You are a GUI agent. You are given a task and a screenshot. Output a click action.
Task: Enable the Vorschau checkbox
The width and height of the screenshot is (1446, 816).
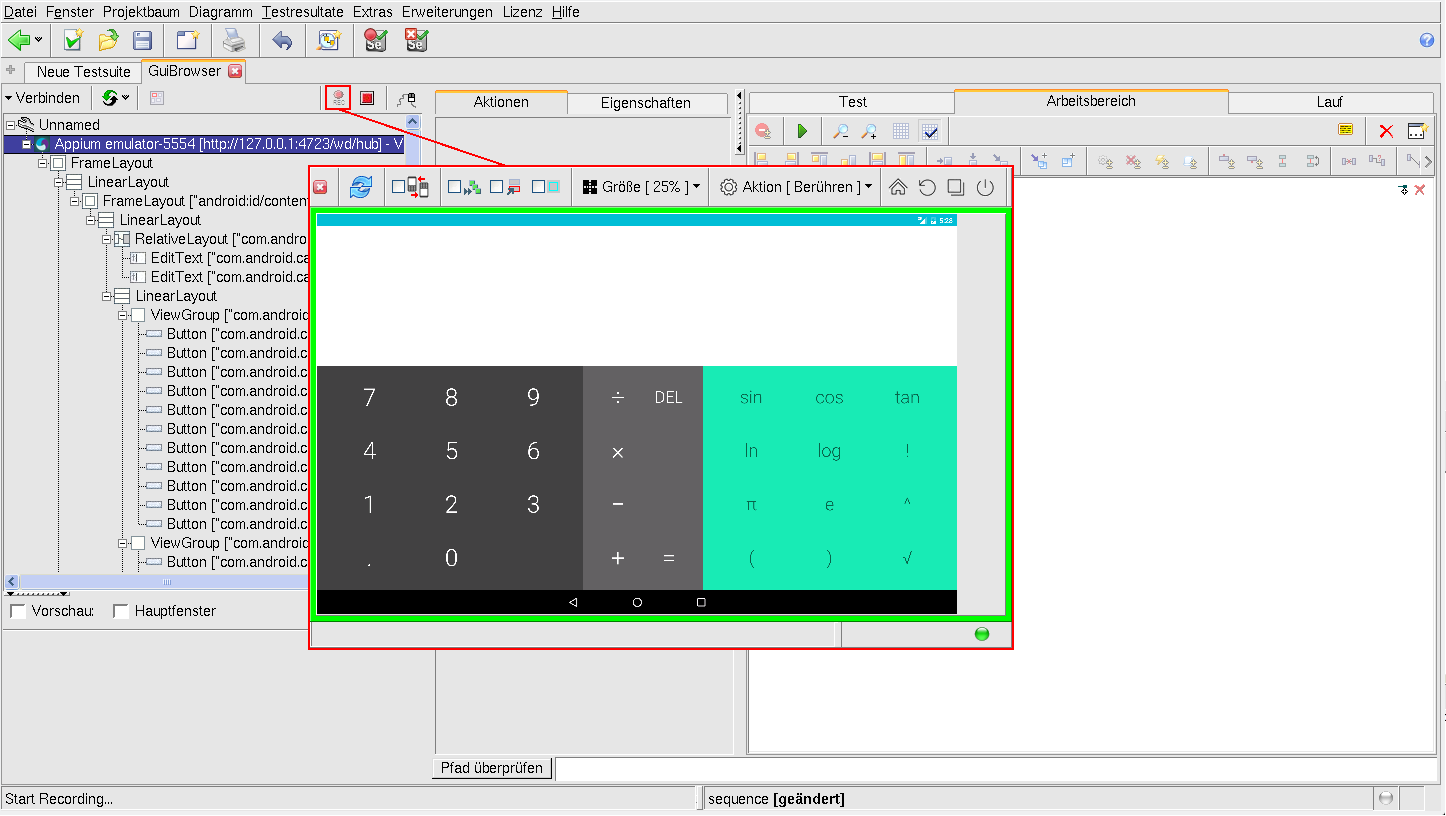18,611
